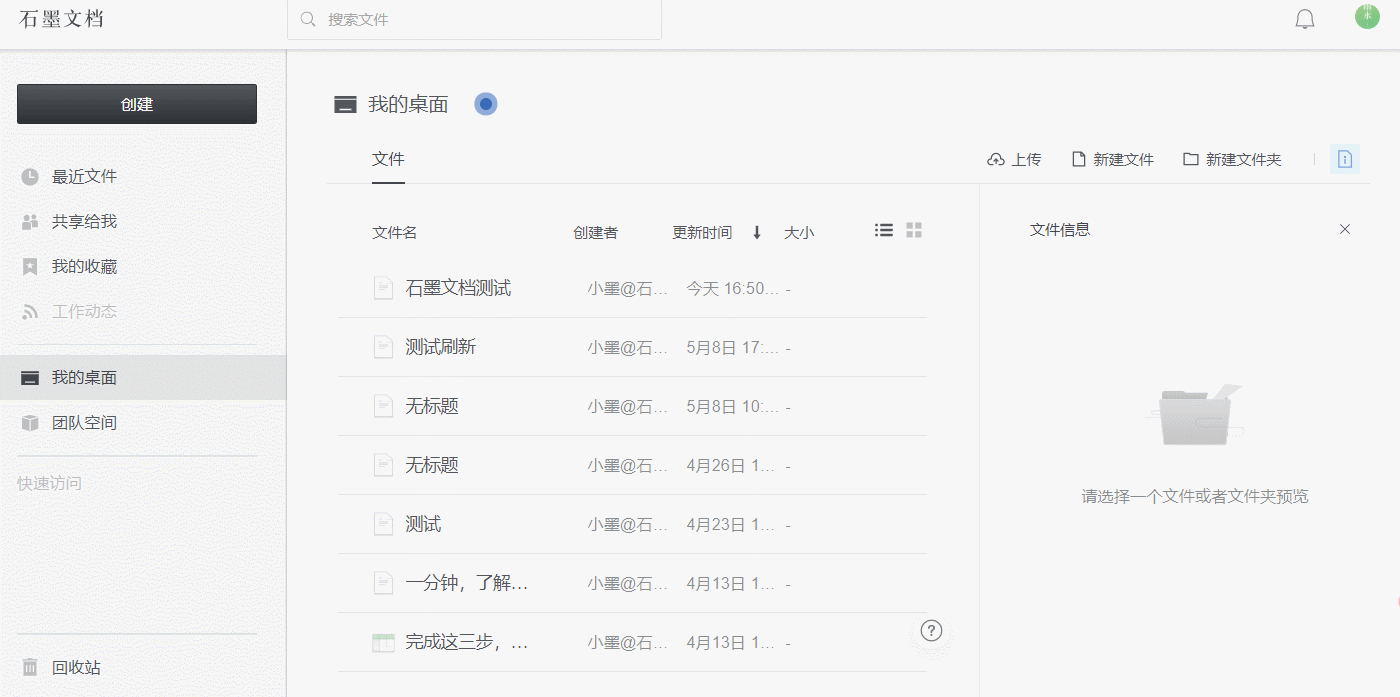Click the 我的收藏 bookmark icon
This screenshot has height=697, width=1400.
coord(30,267)
